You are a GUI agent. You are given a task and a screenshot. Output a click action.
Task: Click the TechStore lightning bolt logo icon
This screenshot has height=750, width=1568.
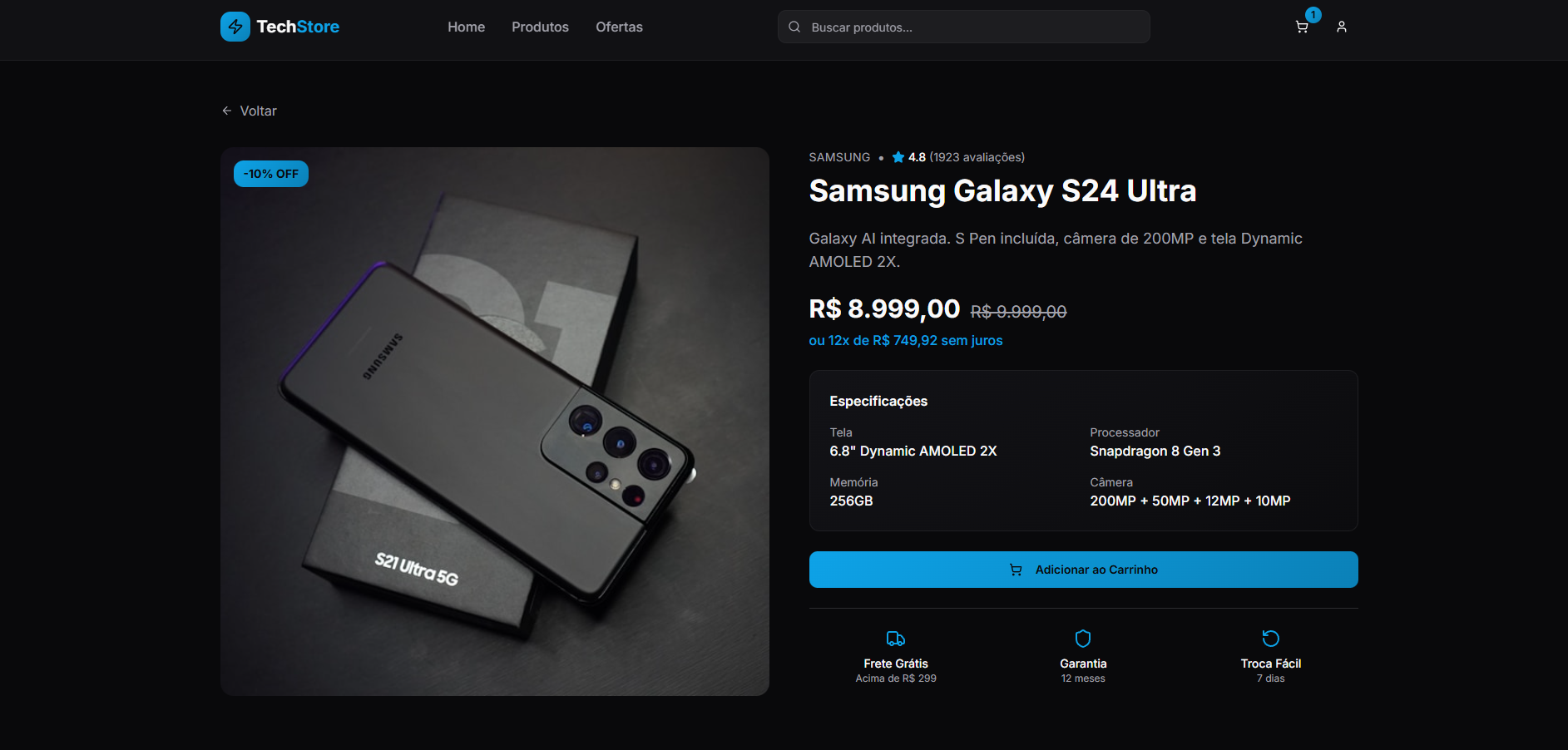[235, 27]
